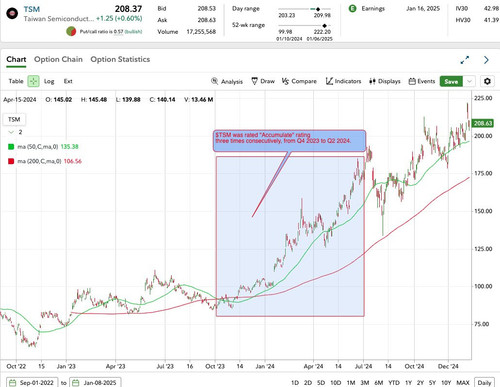500x387 pixels.
Task: Open the Draw tools menu
Action: click(263, 81)
